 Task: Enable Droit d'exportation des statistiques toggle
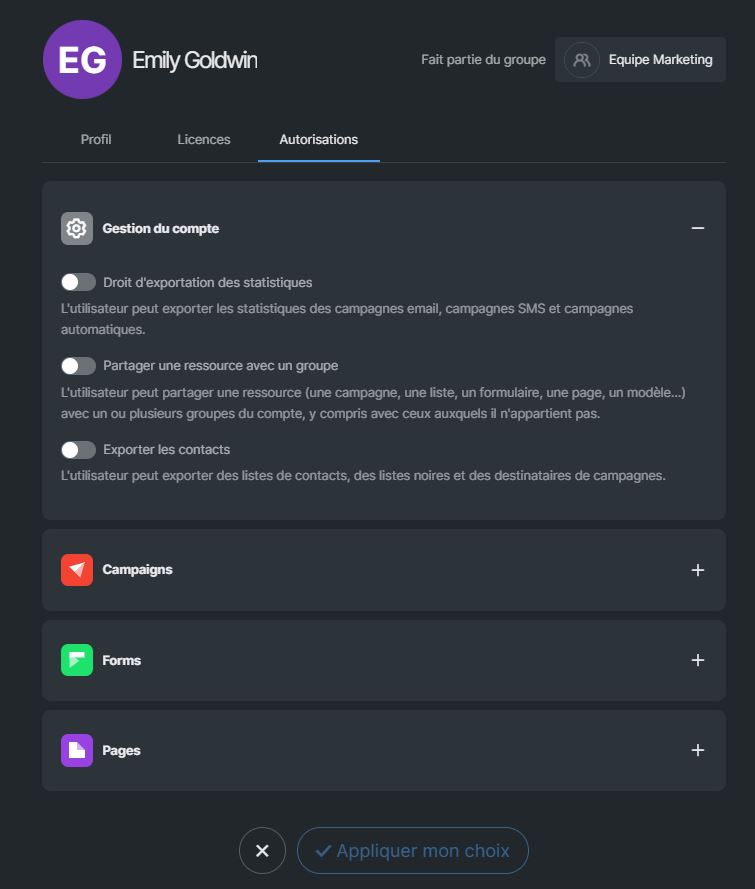(x=78, y=282)
